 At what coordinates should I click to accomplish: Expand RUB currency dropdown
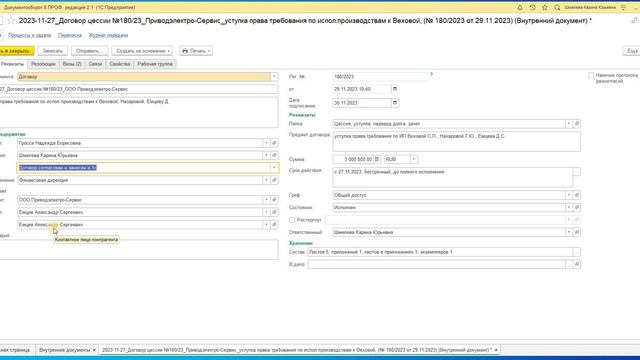pos(413,159)
